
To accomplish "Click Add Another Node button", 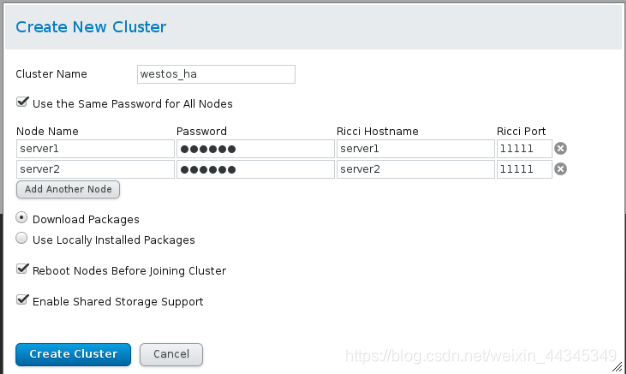I will point(68,190).
